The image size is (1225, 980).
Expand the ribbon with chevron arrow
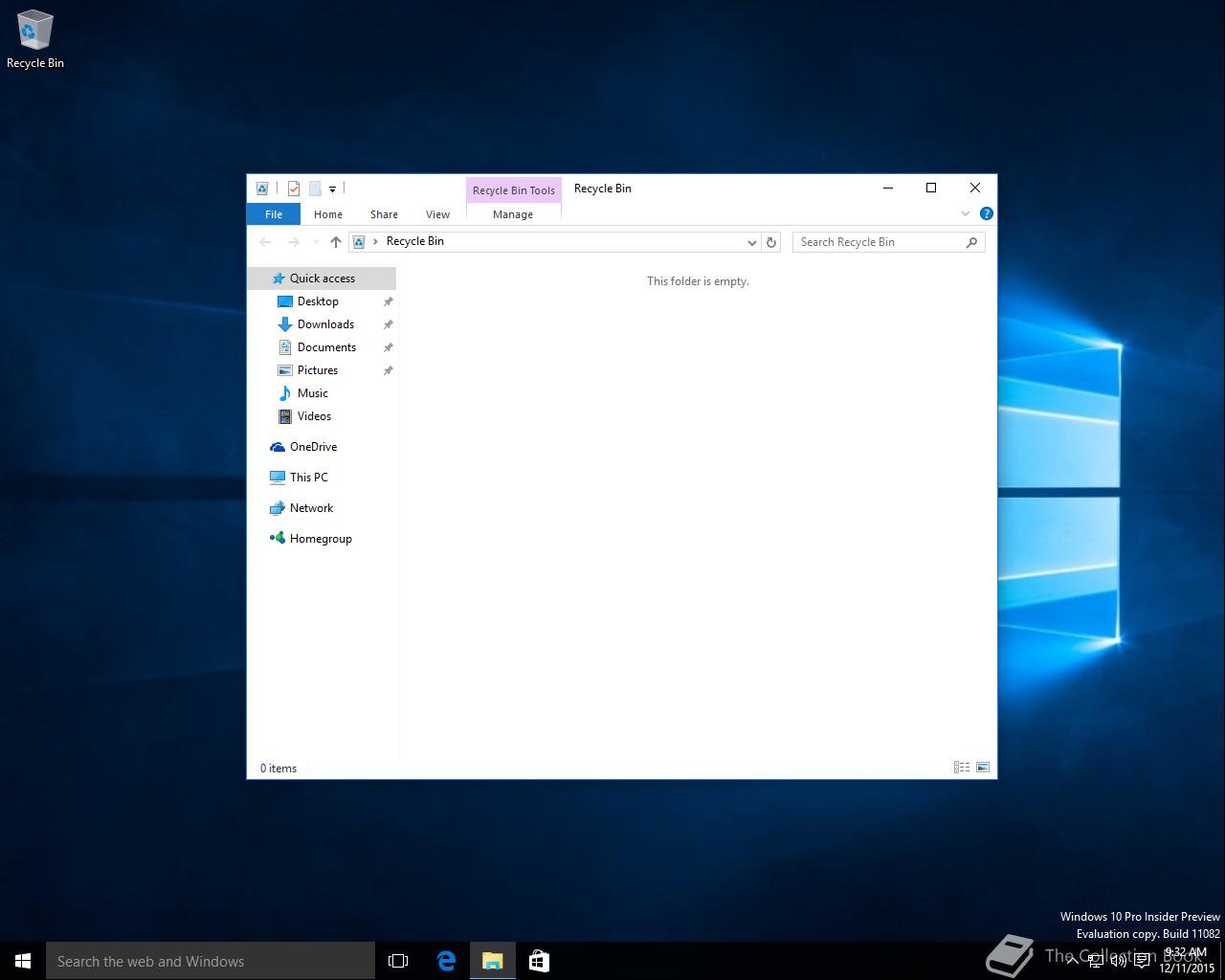point(965,213)
